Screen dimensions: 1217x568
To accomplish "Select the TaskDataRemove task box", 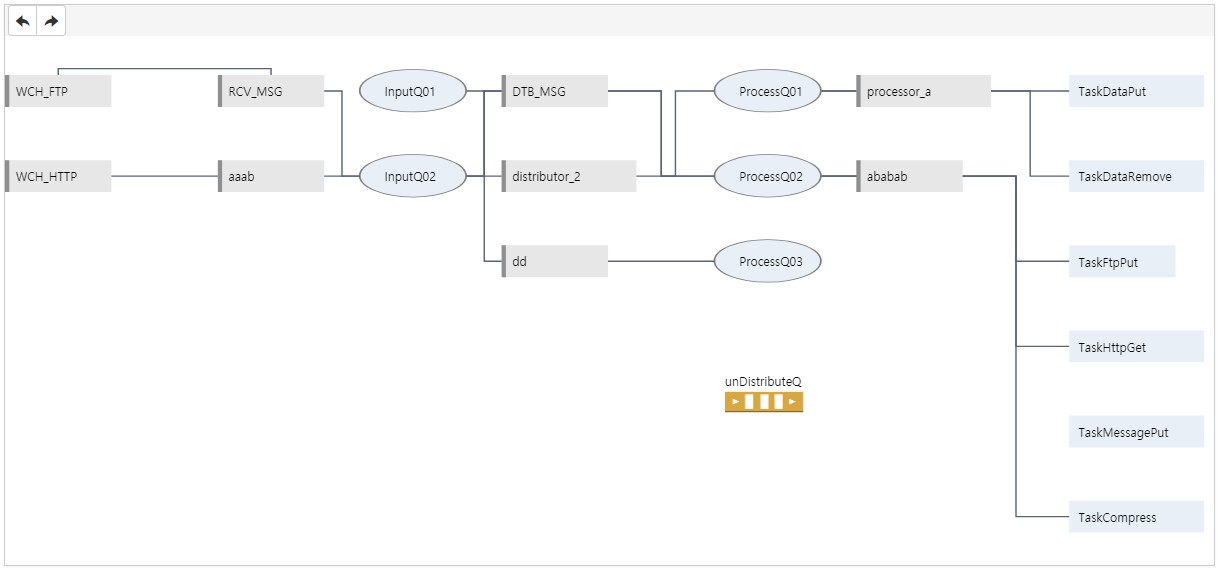I will [1135, 176].
